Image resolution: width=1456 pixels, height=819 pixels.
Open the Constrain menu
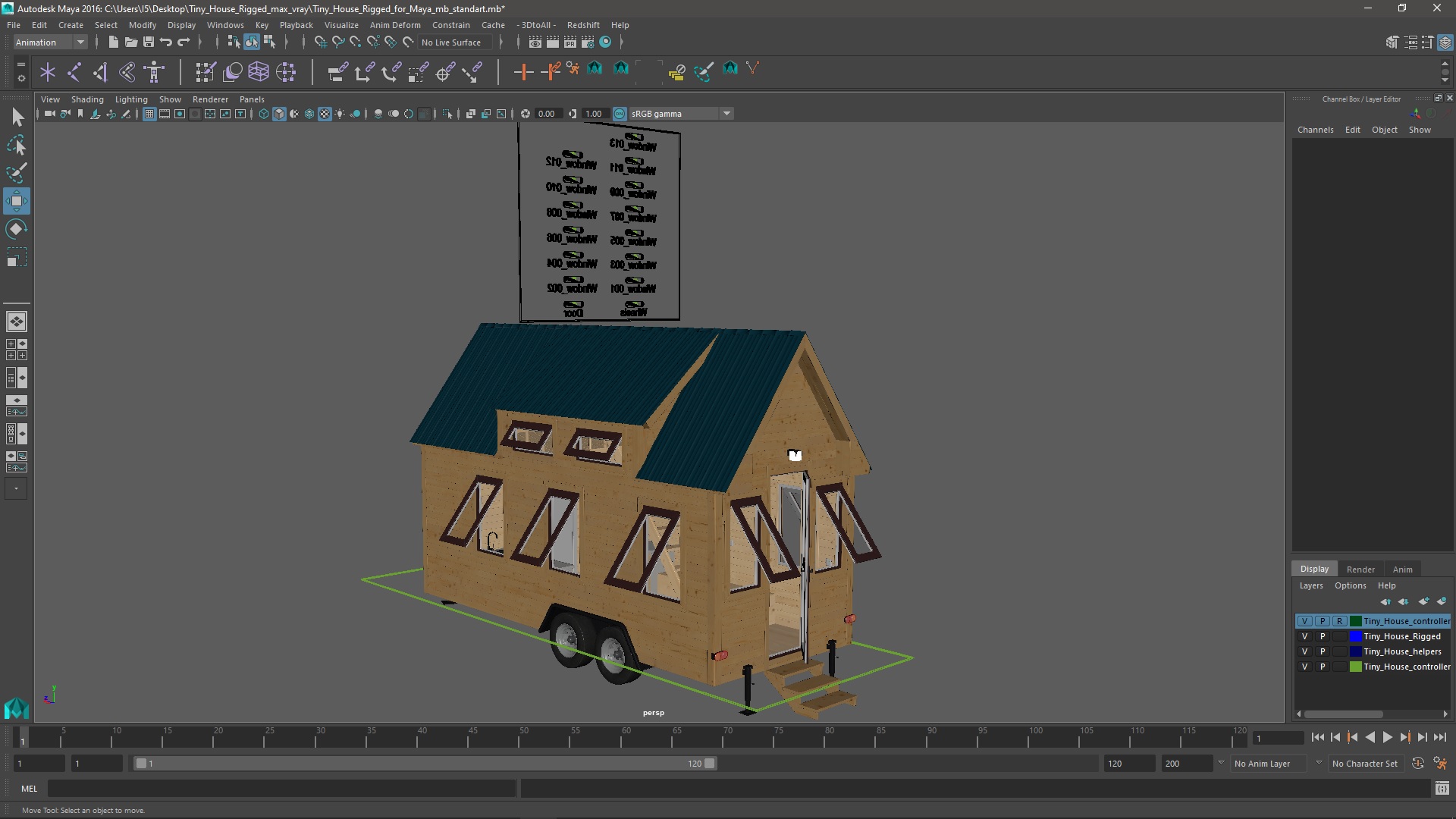point(451,25)
